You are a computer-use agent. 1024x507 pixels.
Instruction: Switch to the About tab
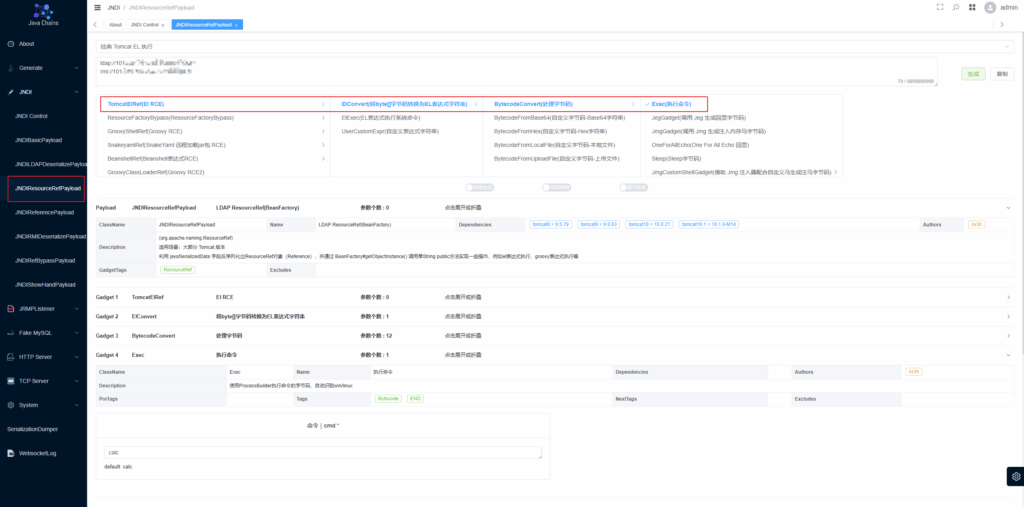tap(115, 24)
